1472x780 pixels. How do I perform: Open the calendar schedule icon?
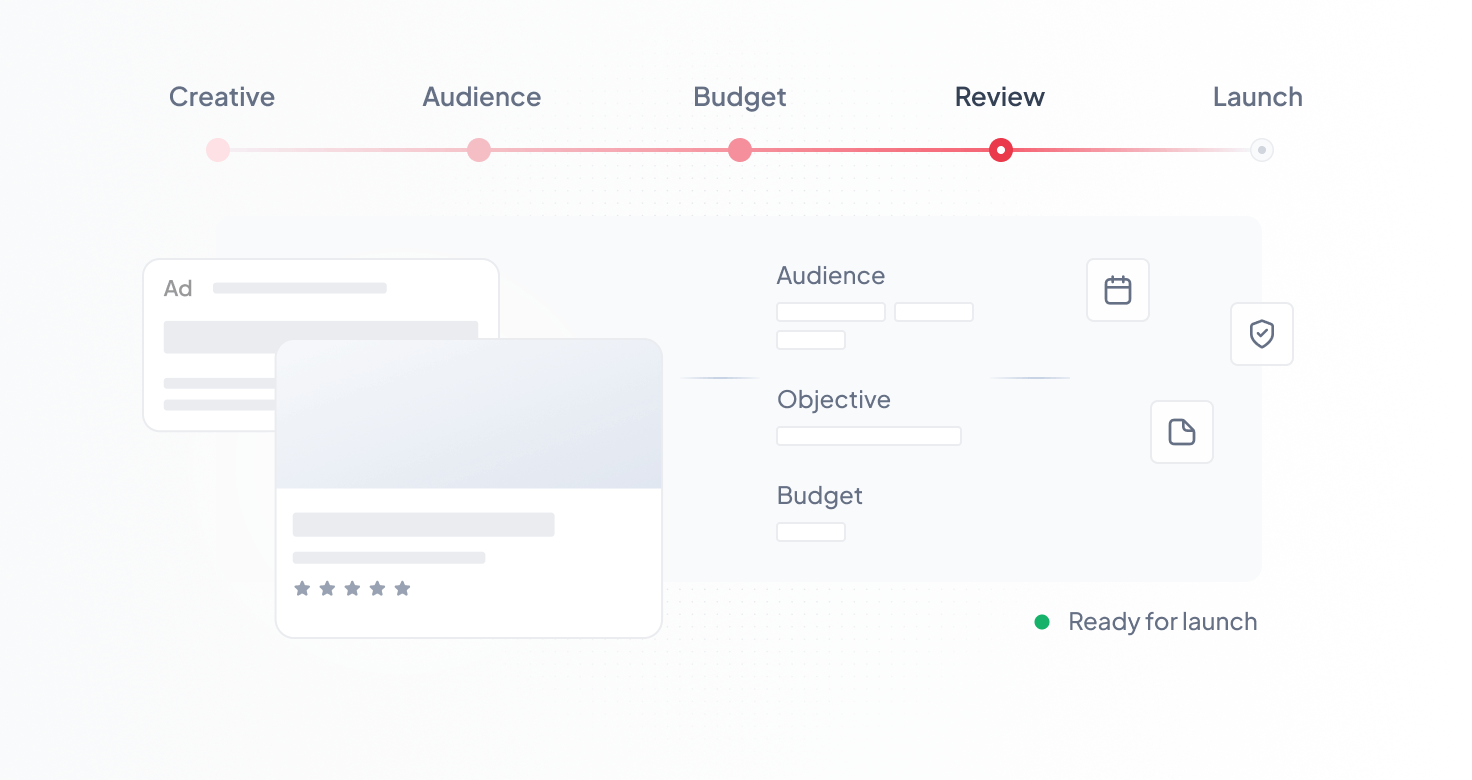(1117, 290)
